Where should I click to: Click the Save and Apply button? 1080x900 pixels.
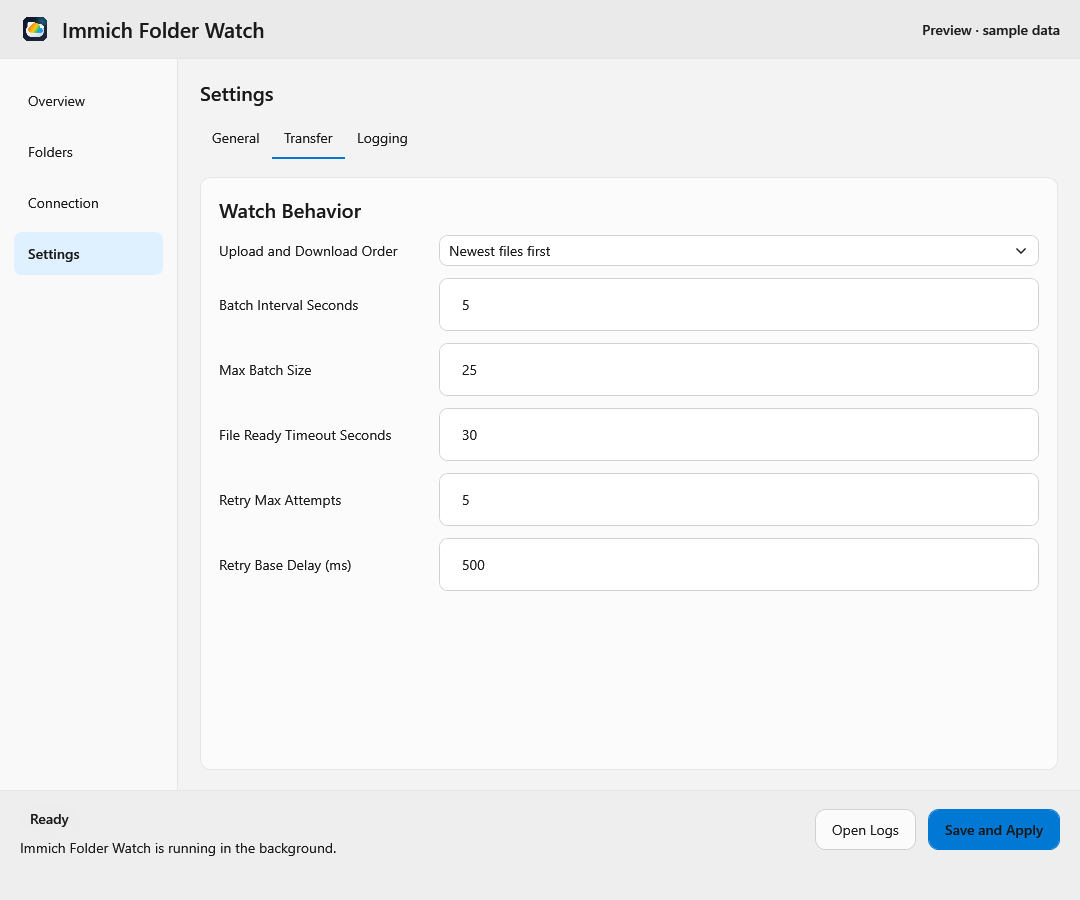pyautogui.click(x=993, y=830)
